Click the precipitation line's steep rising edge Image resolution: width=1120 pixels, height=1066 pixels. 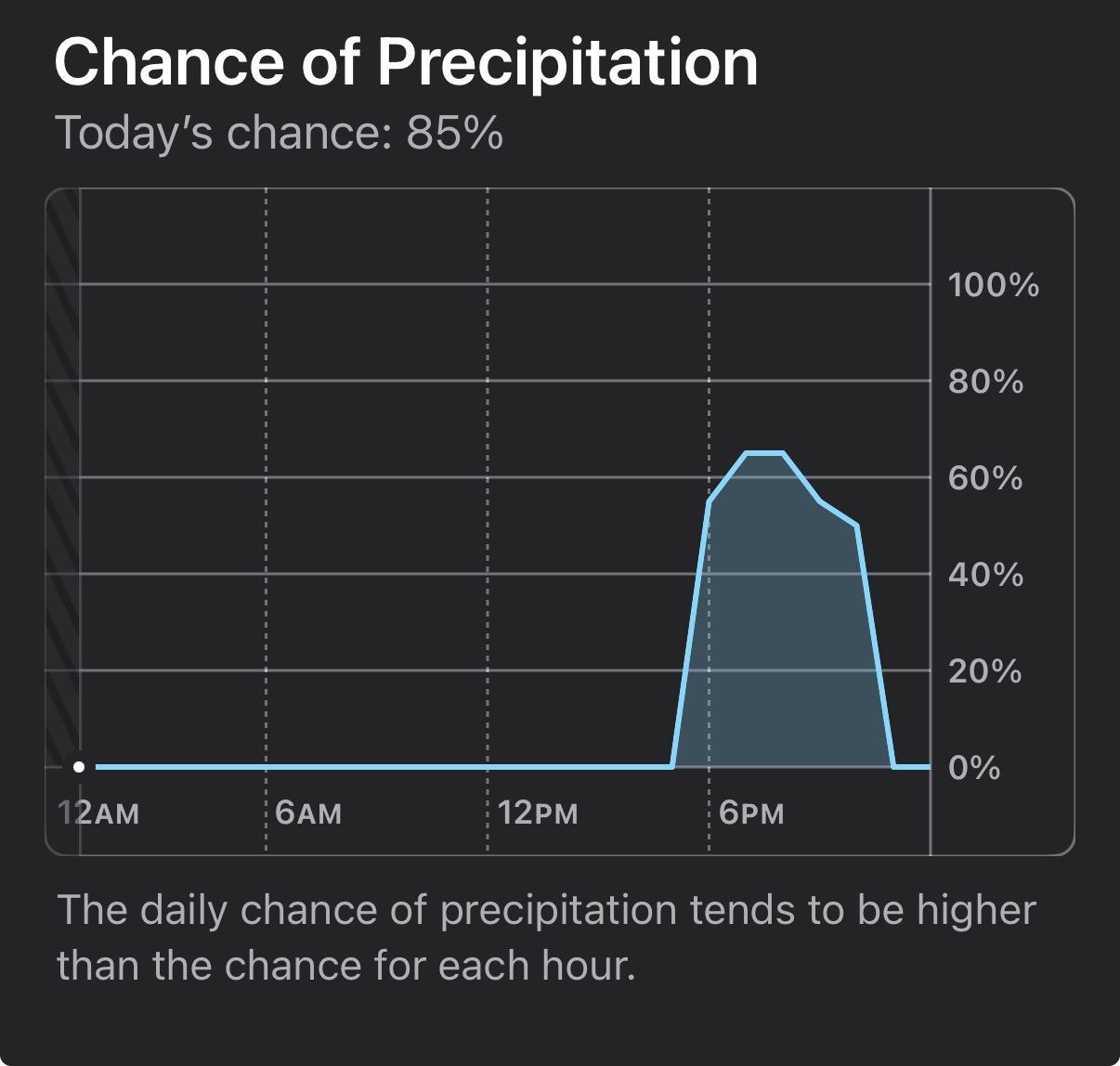click(691, 631)
